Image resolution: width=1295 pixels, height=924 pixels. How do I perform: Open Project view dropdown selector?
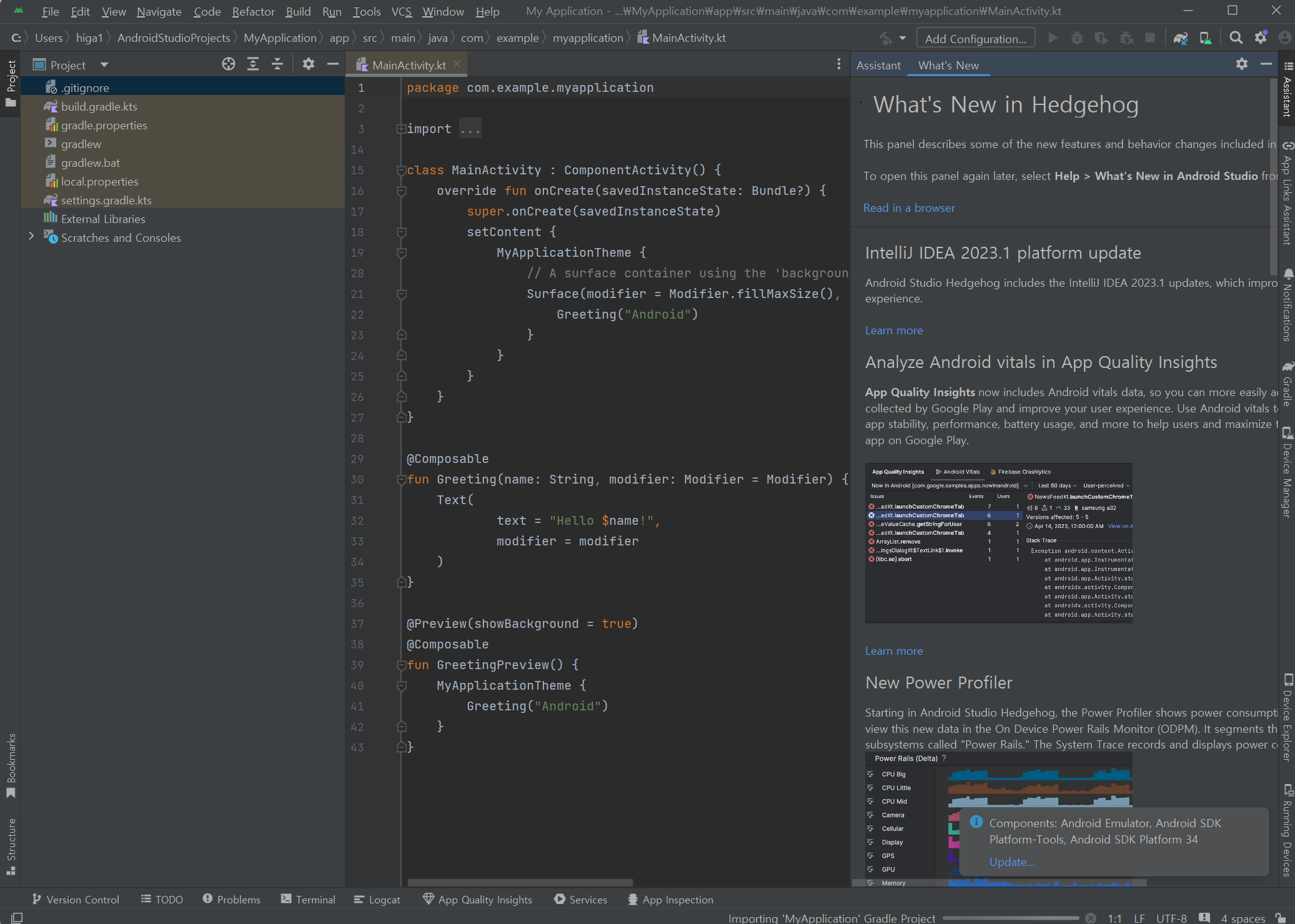pos(104,65)
